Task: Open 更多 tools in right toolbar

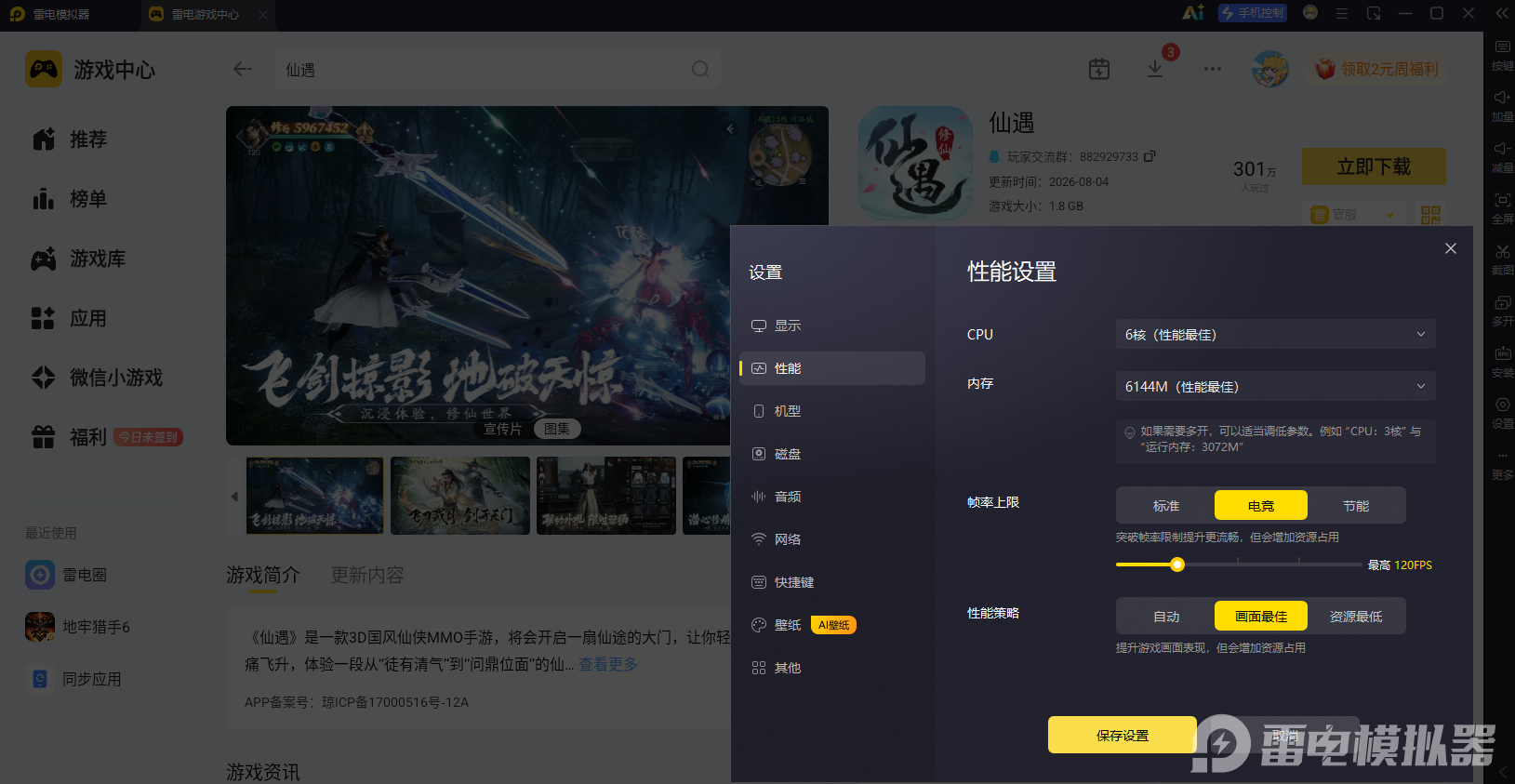Action: [x=1502, y=464]
